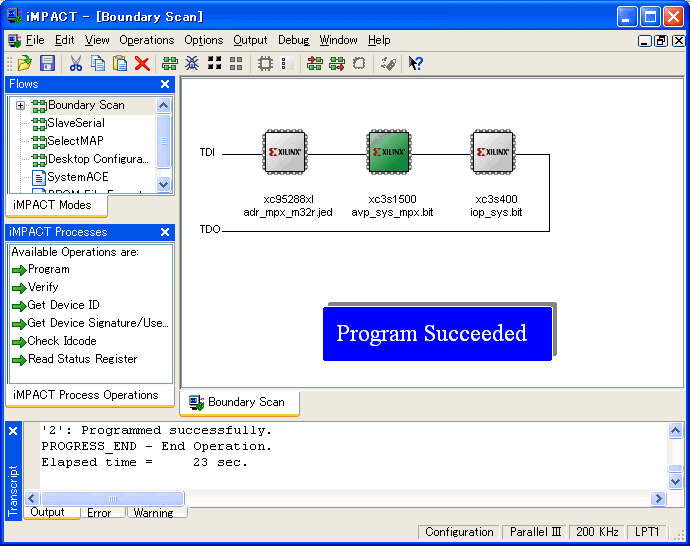Click the Open file toolbar icon
Image resolution: width=690 pixels, height=546 pixels.
(x=25, y=63)
